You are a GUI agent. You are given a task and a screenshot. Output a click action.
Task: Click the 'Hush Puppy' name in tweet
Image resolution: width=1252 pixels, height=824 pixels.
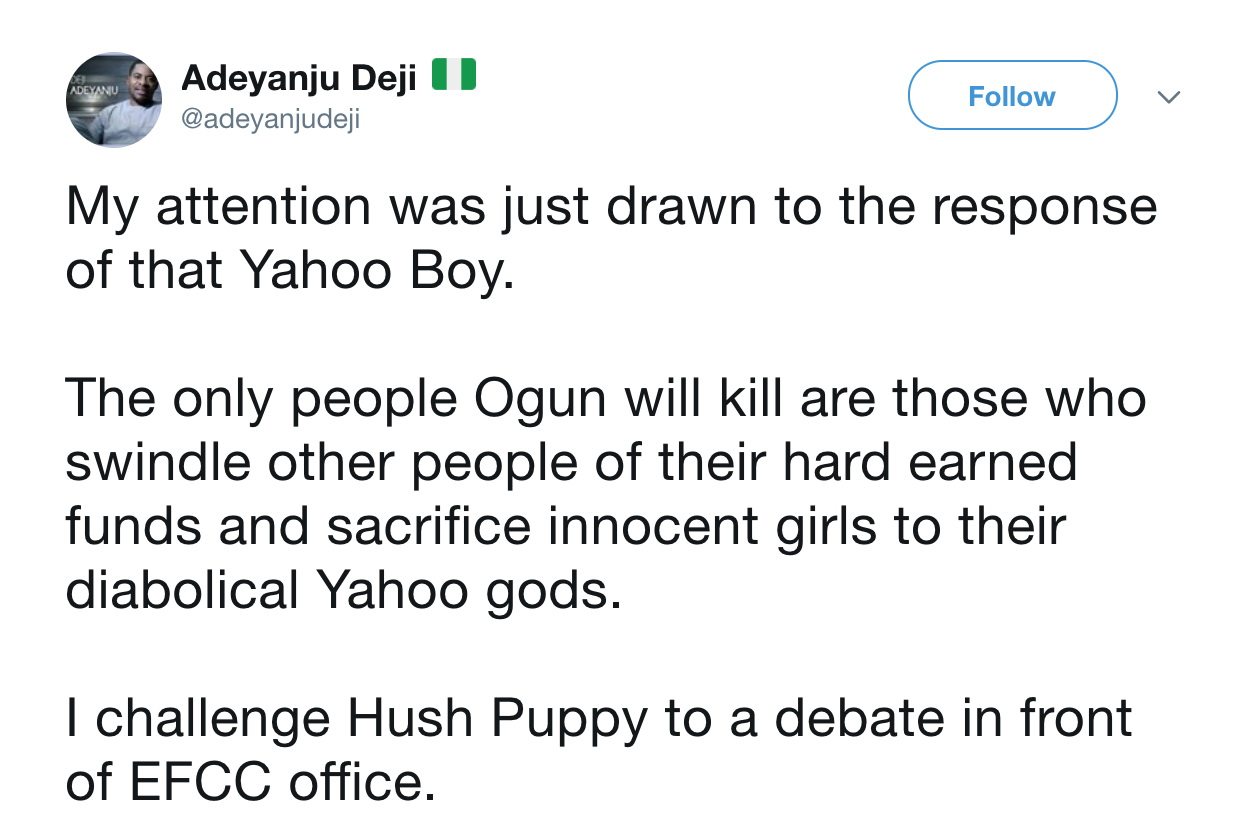(497, 720)
